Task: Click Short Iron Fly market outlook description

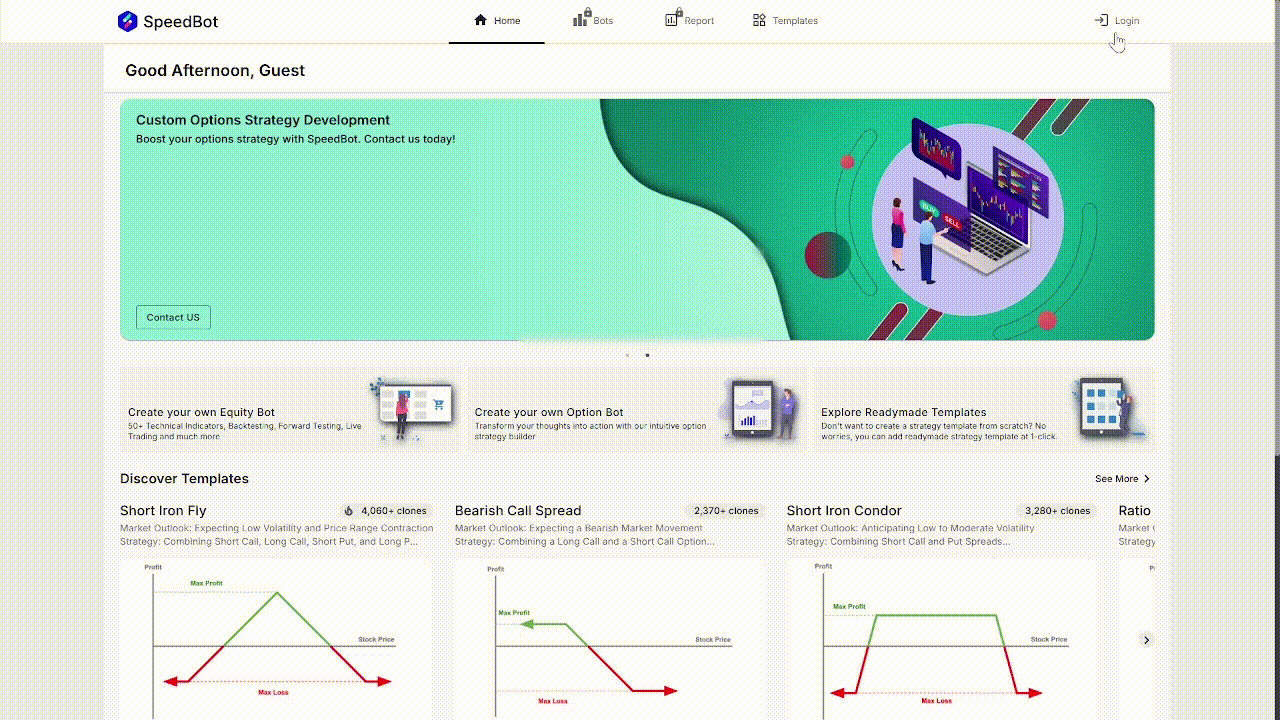Action: [277, 535]
